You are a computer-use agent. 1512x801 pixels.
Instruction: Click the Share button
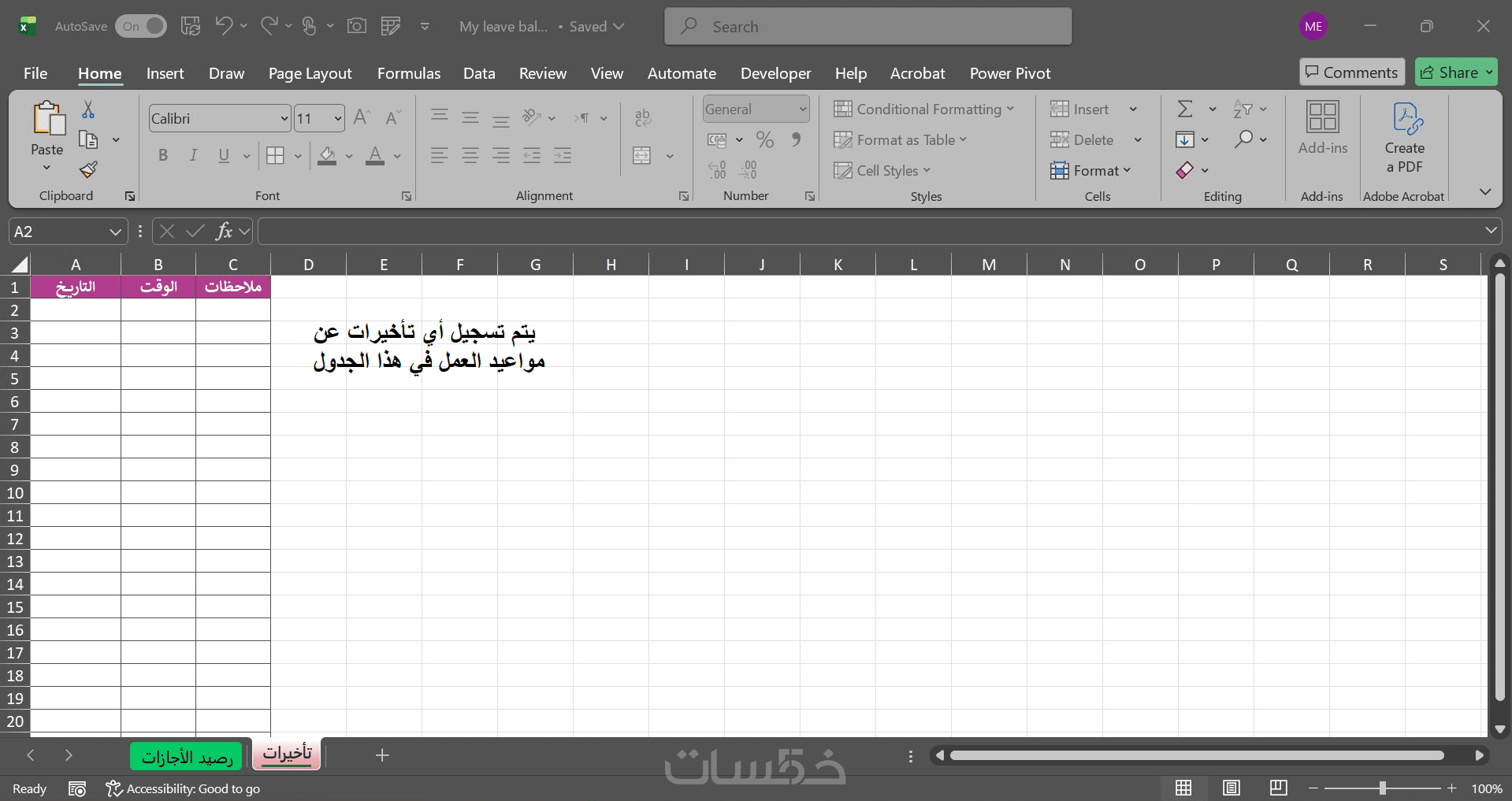point(1455,72)
